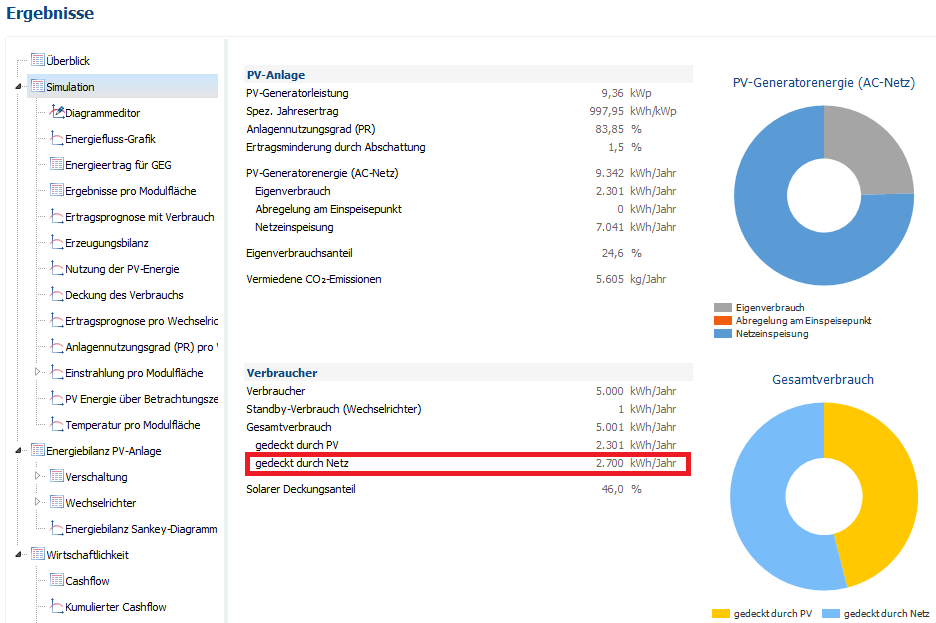Select Deckung des Verbrauchs in tree
936x623 pixels.
pos(124,295)
